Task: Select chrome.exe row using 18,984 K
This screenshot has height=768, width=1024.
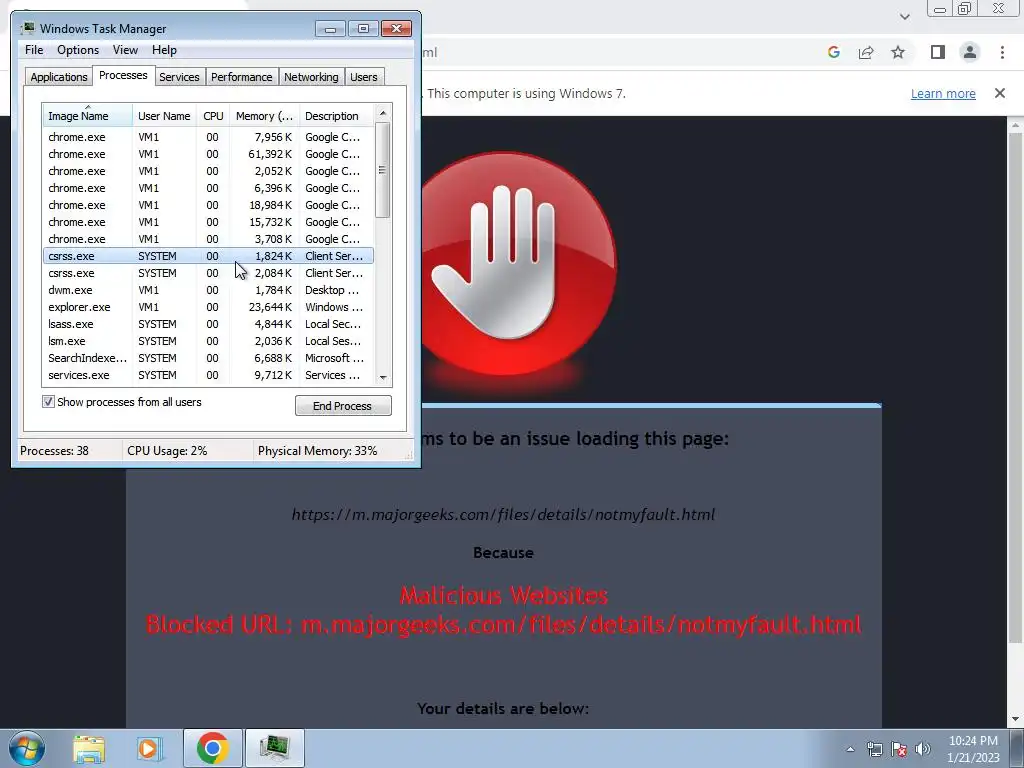Action: [x=208, y=205]
